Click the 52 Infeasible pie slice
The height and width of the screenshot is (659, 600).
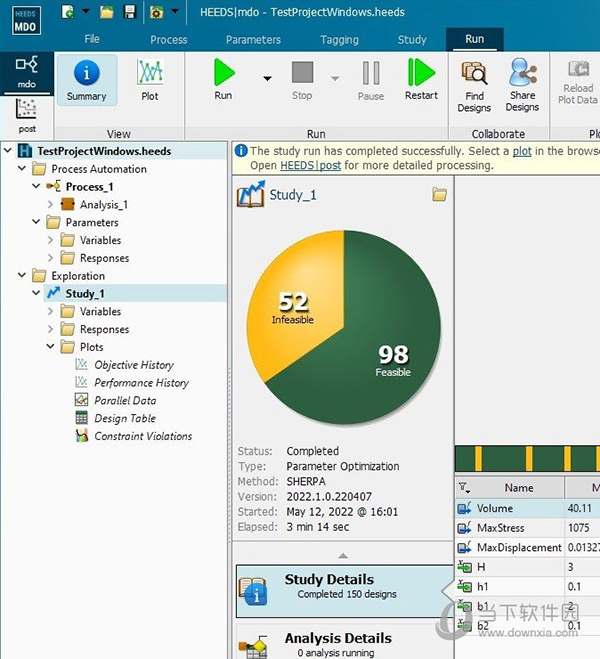point(292,307)
